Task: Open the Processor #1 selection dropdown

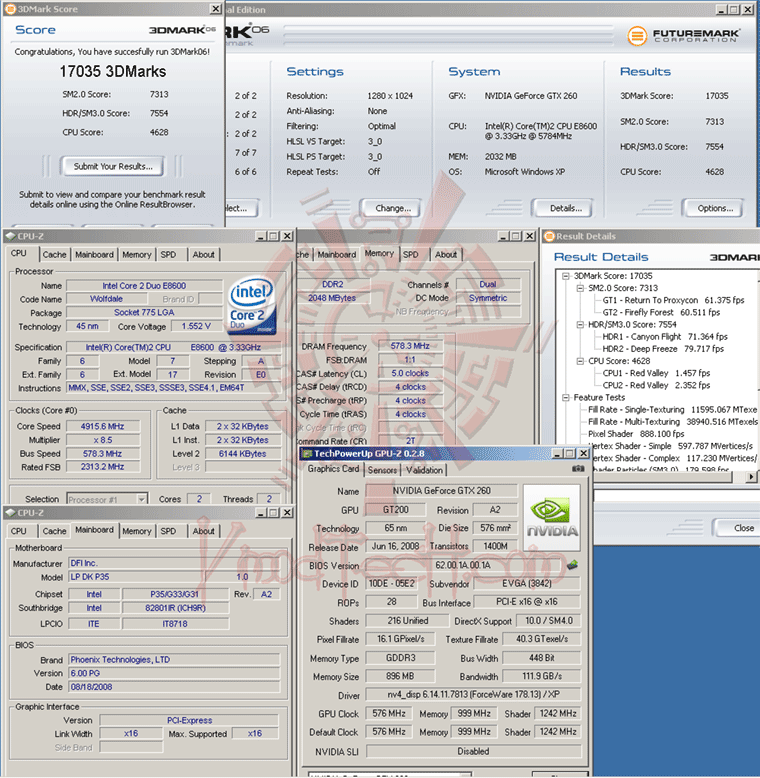Action: pos(142,499)
